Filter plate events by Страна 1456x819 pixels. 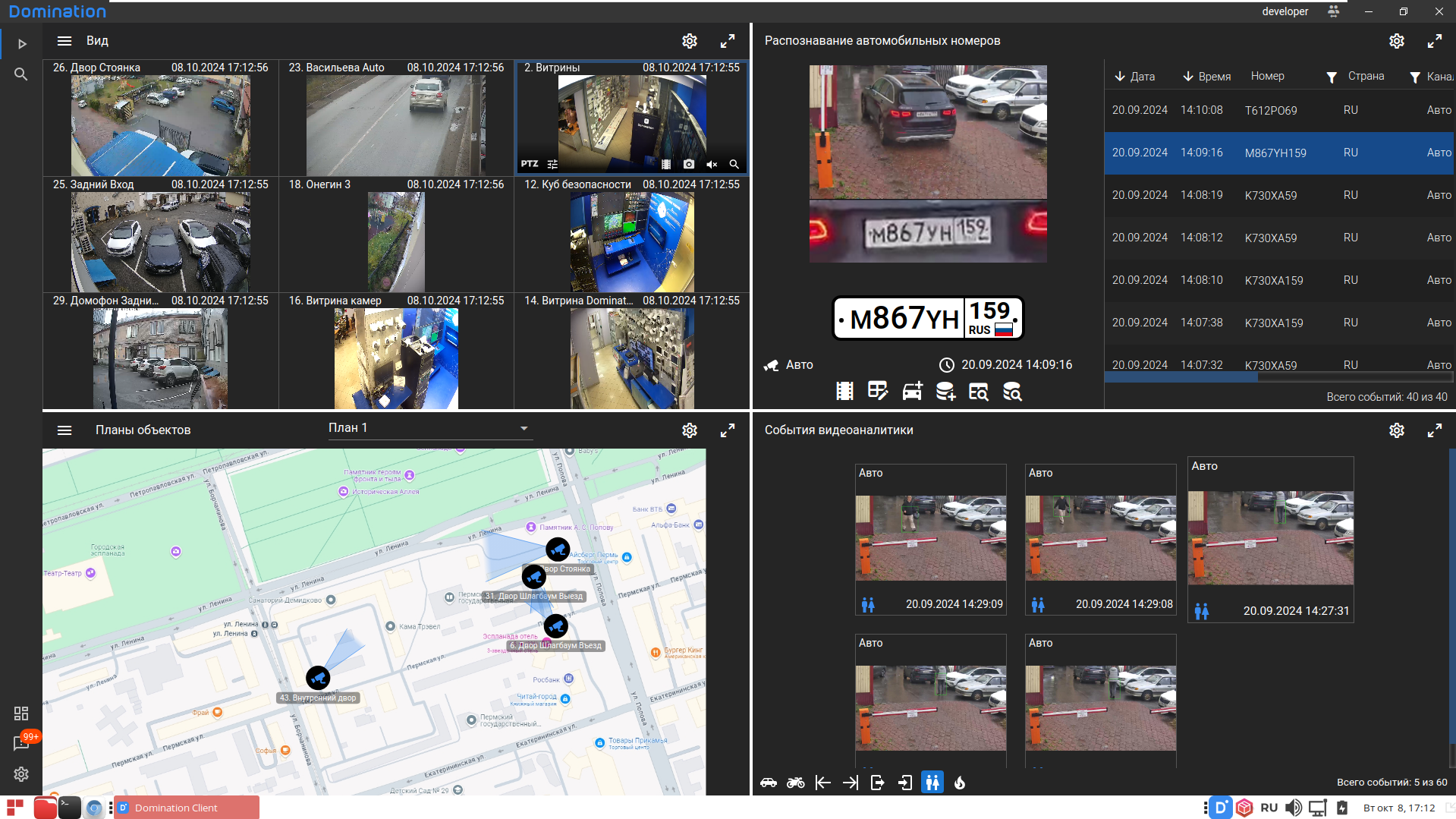(1332, 77)
